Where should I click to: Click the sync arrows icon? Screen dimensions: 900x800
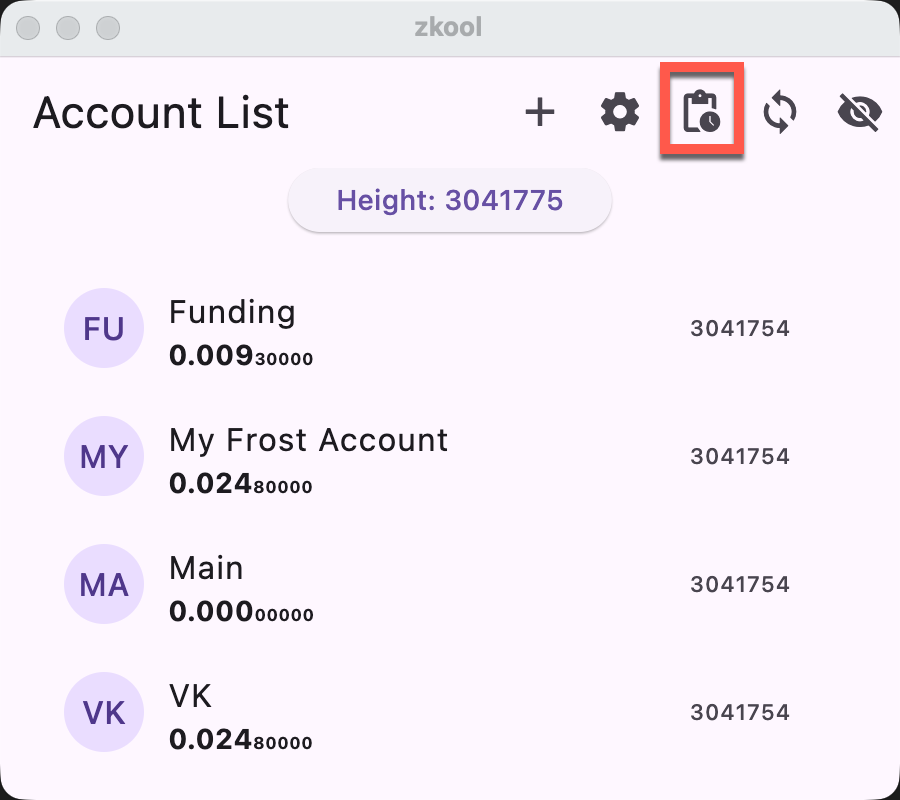click(x=780, y=113)
